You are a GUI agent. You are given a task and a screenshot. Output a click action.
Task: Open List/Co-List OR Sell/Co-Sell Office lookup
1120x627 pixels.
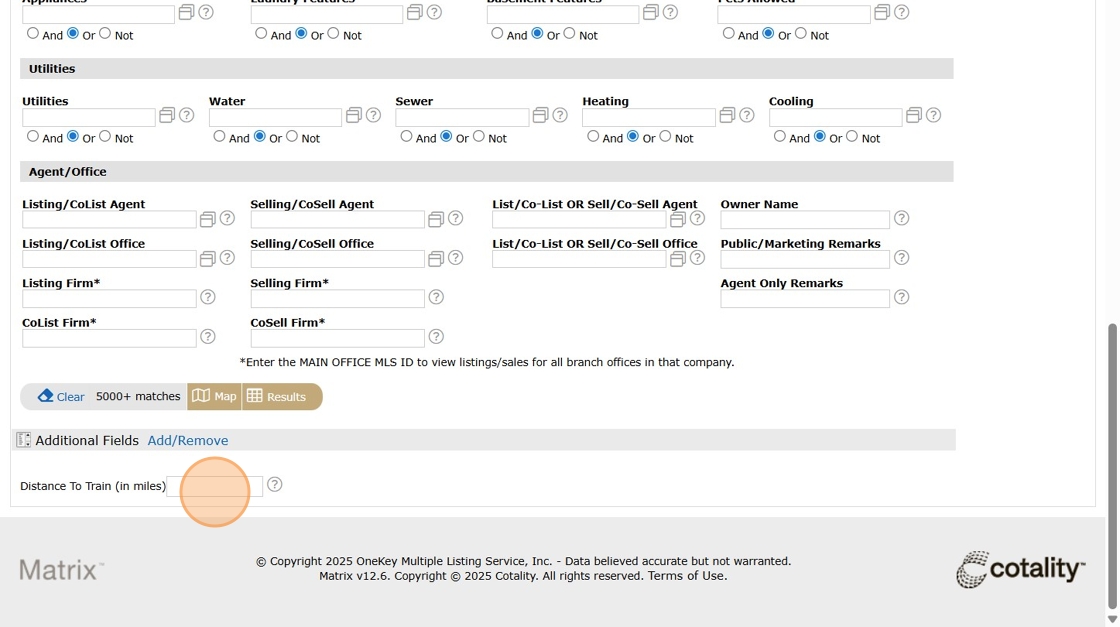click(677, 259)
